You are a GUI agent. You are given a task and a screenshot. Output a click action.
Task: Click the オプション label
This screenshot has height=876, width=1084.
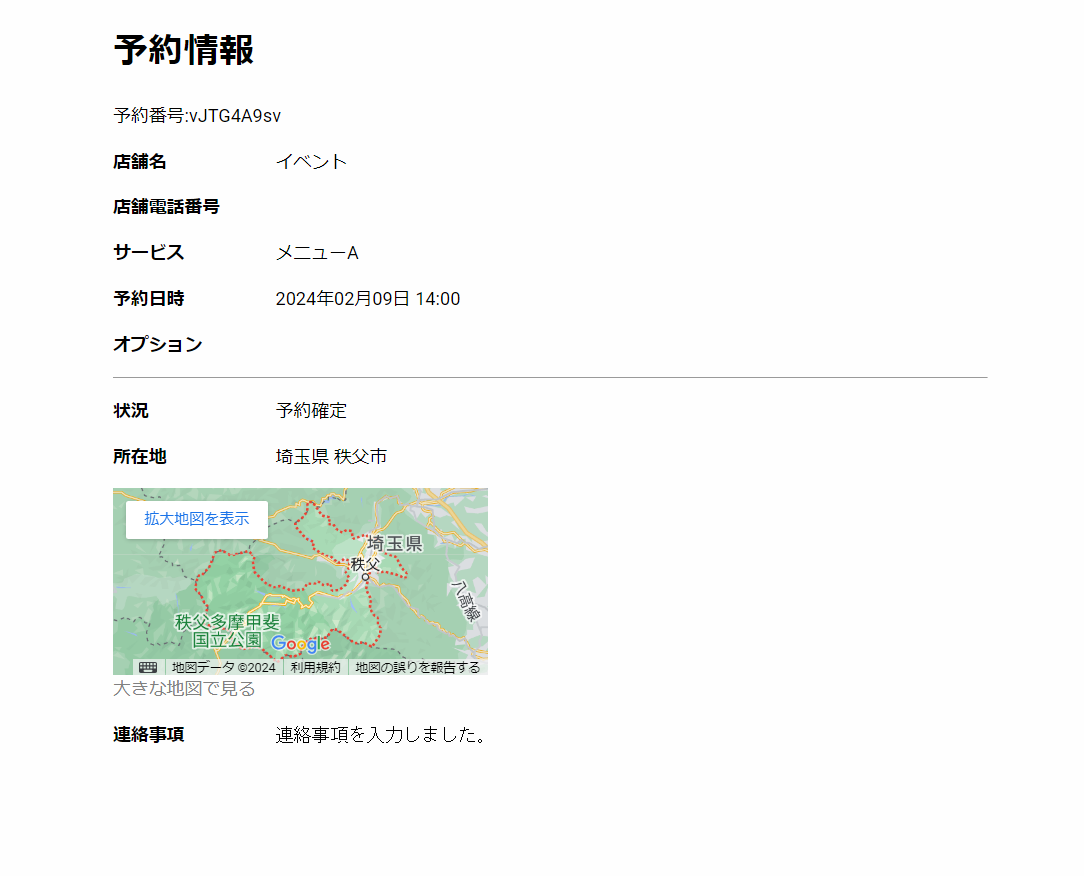pyautogui.click(x=158, y=344)
